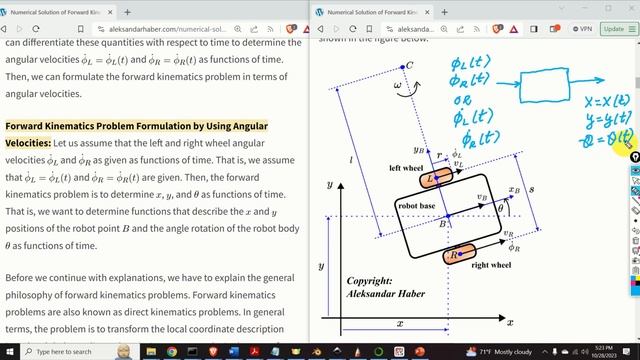This screenshot has height=360, width=640.
Task: Open the tab search chevron in the title bar
Action: coord(562,8)
